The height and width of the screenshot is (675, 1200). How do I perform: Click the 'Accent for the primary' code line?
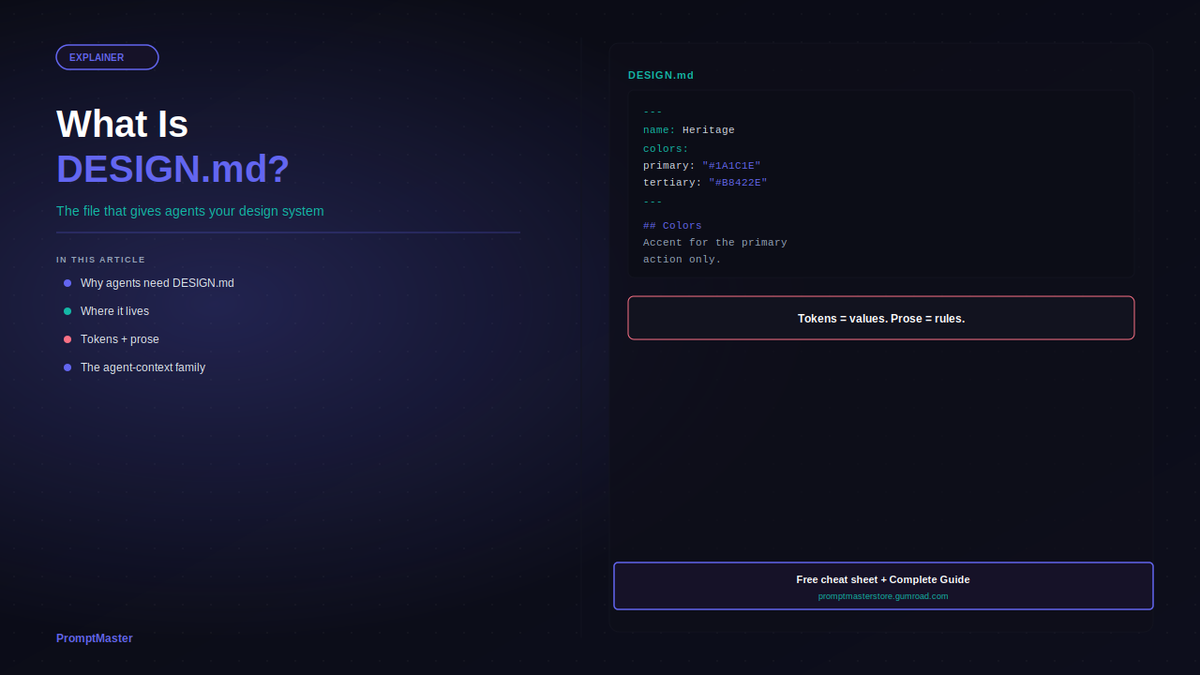(x=715, y=242)
